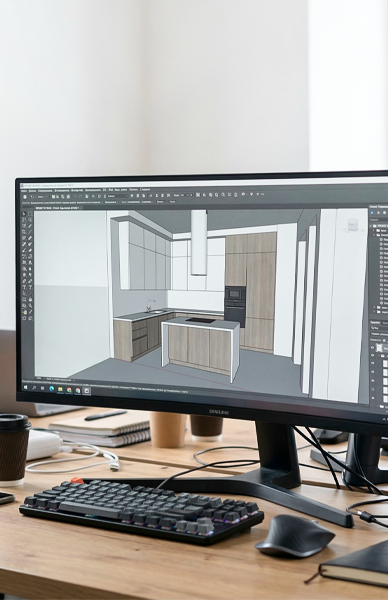This screenshot has height=600, width=388.
Task: Click the magnifier zoom icon in the top toolbar
Action: [223, 194]
